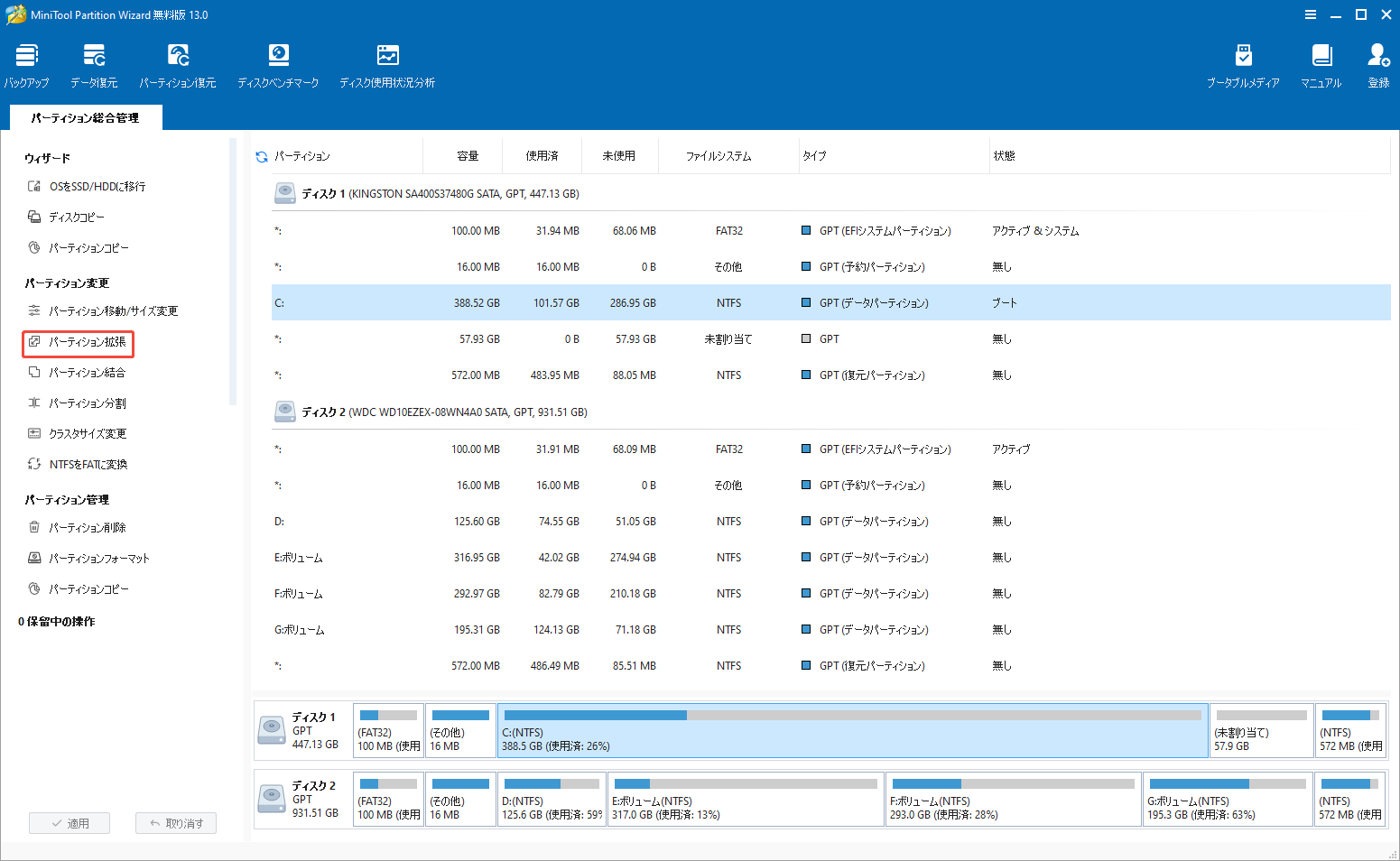Open ディスク使用状況分析 (Disk Space Analyzer)
The width and height of the screenshot is (1400, 861).
pyautogui.click(x=387, y=63)
